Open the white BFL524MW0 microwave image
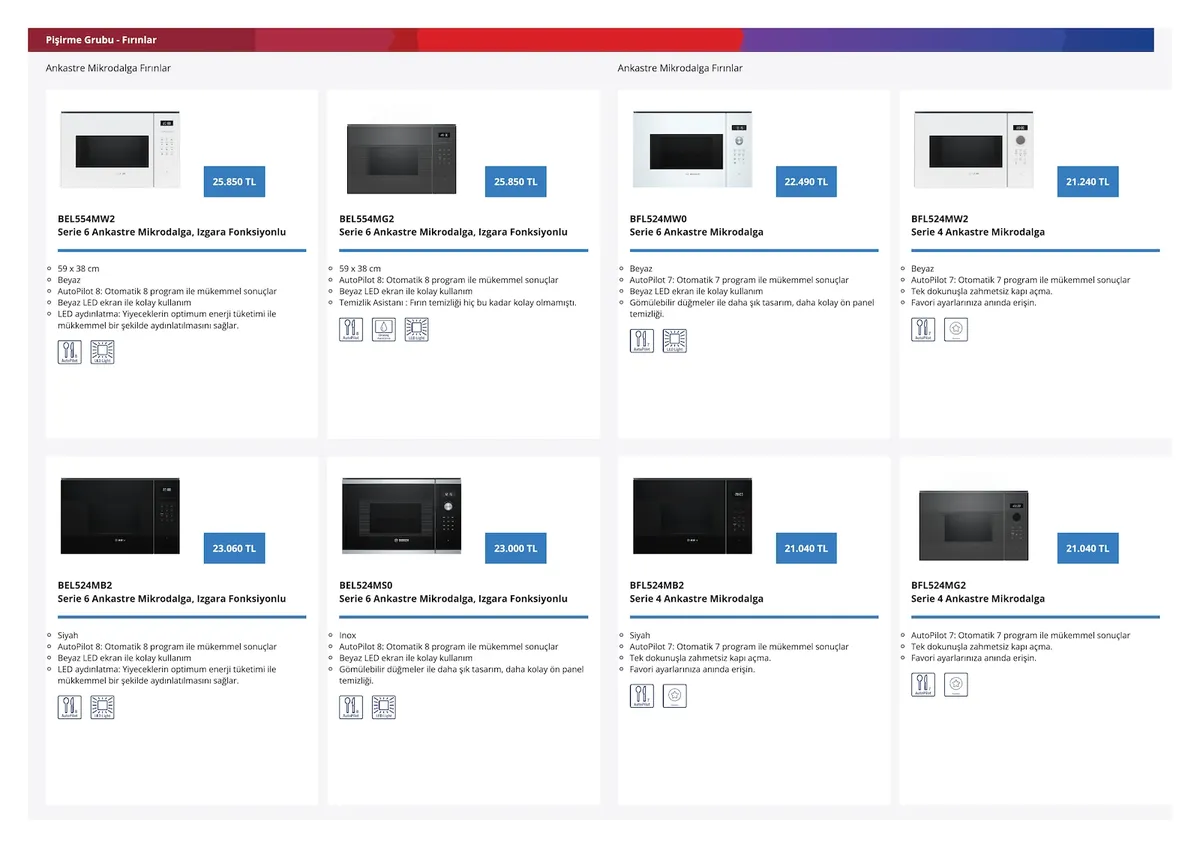 point(692,148)
